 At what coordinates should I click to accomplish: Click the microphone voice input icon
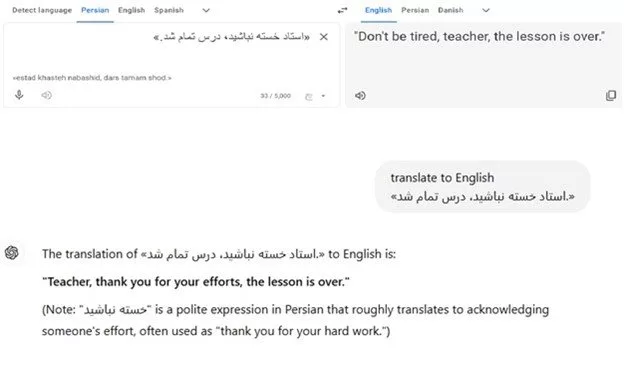tap(19, 95)
